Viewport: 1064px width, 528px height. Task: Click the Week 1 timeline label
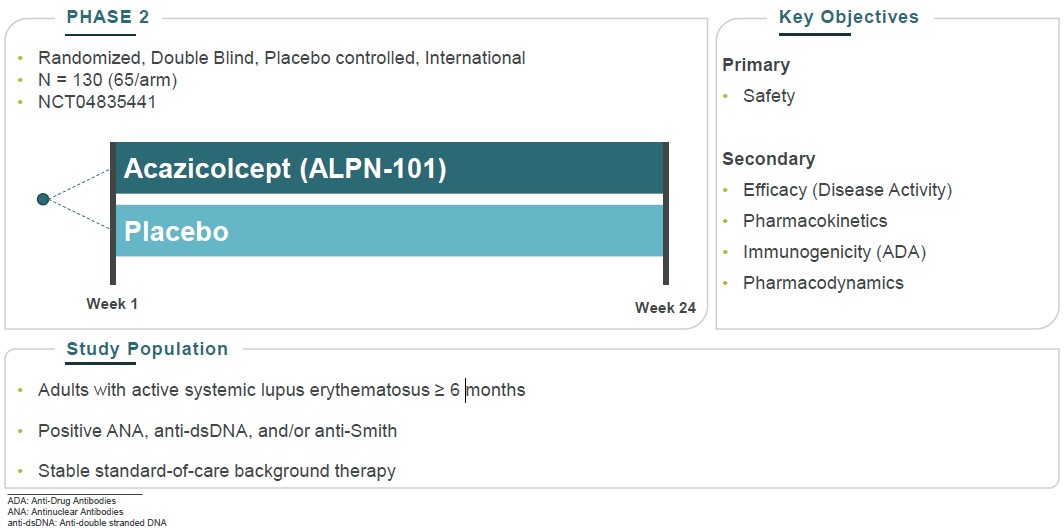click(x=112, y=303)
